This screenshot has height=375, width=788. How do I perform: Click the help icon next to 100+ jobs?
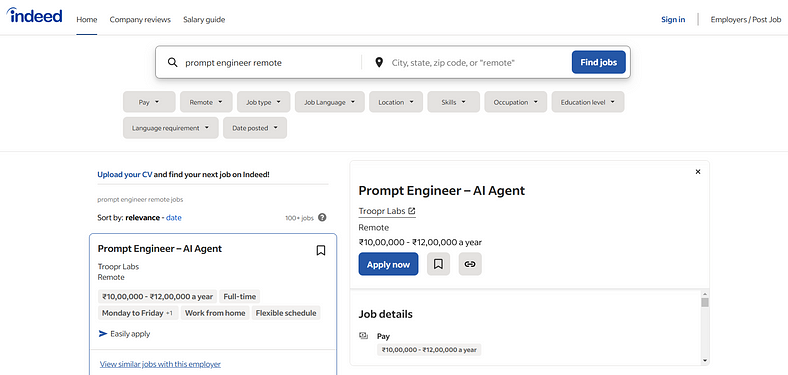tap(322, 218)
